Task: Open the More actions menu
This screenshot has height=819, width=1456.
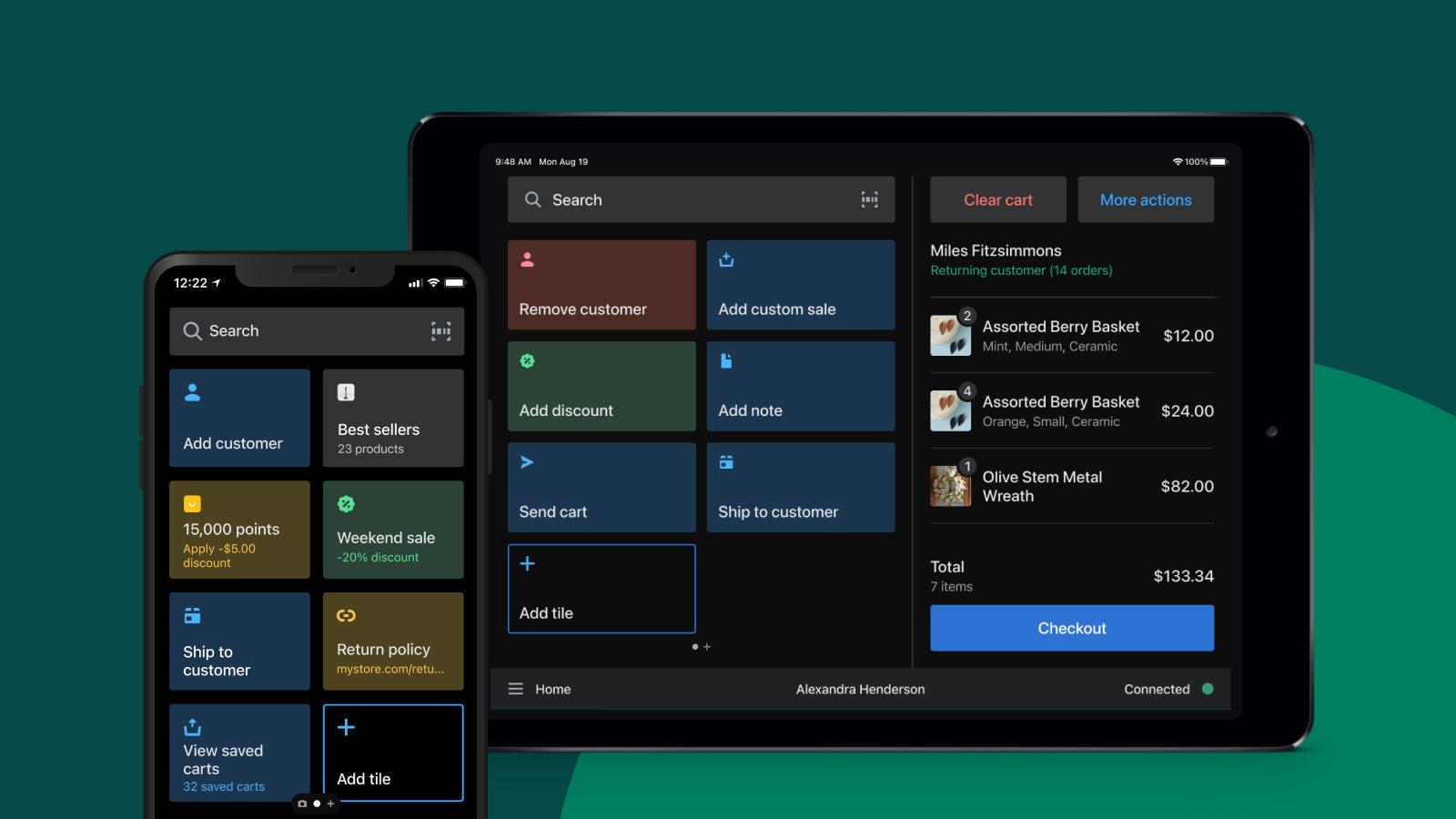Action: point(1146,199)
